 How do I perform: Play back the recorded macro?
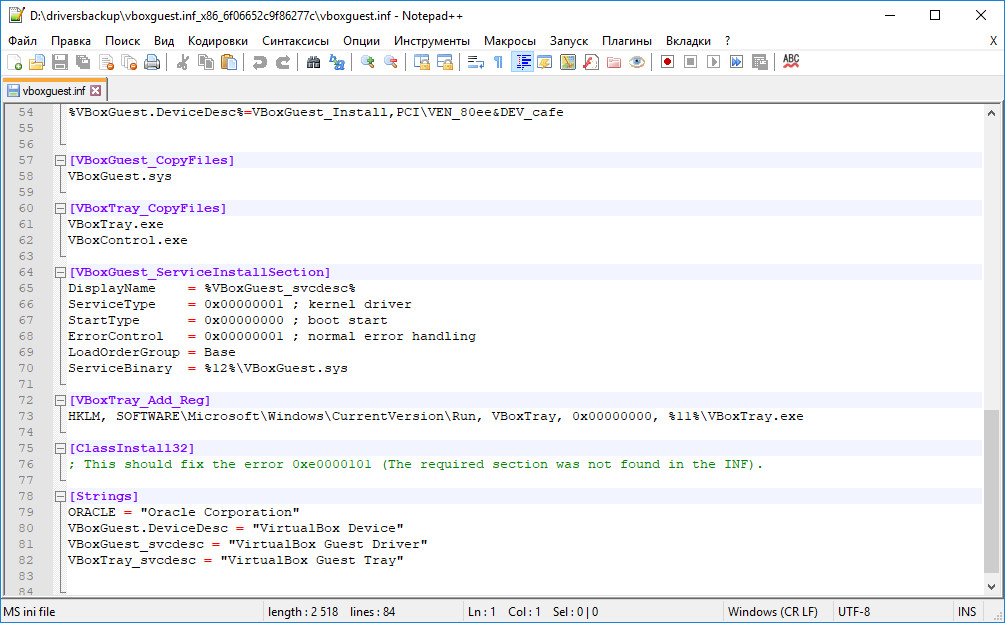pyautogui.click(x=713, y=62)
